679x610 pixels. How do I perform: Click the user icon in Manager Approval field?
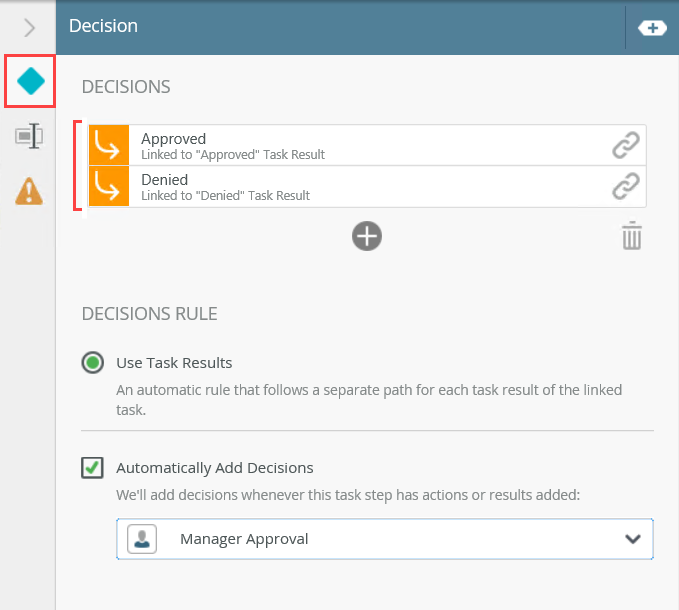142,539
